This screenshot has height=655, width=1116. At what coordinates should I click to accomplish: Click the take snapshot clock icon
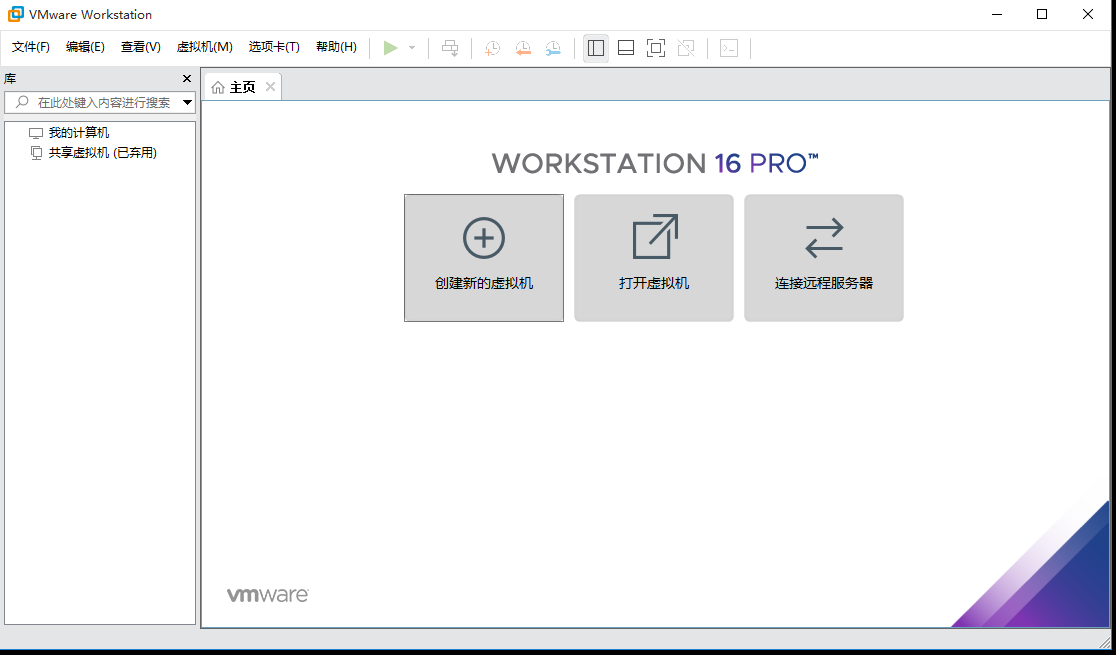pos(492,48)
